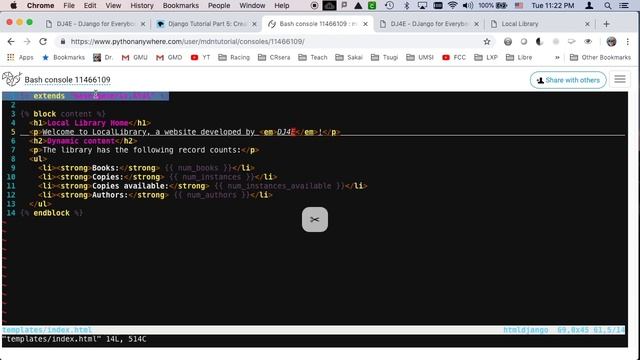Screen dimensions: 640x360
Task: Open the Chrome three-dot menu
Action: pos(628,42)
